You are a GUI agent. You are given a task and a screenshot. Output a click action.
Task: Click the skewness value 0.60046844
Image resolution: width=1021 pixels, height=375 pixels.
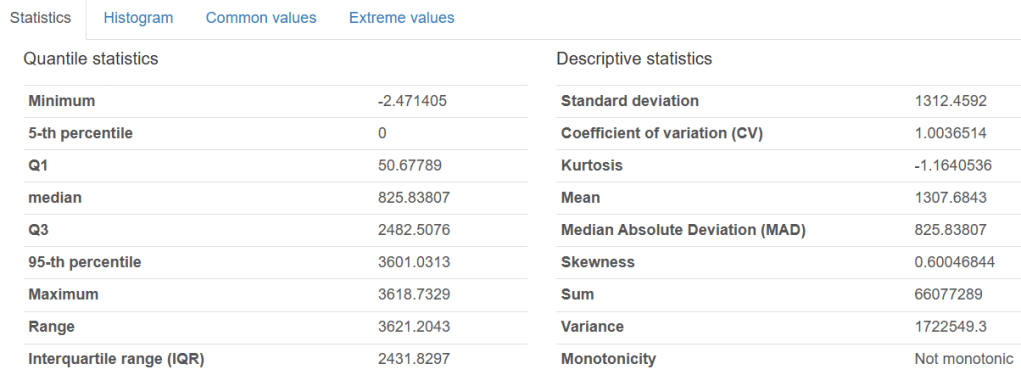[x=955, y=262]
